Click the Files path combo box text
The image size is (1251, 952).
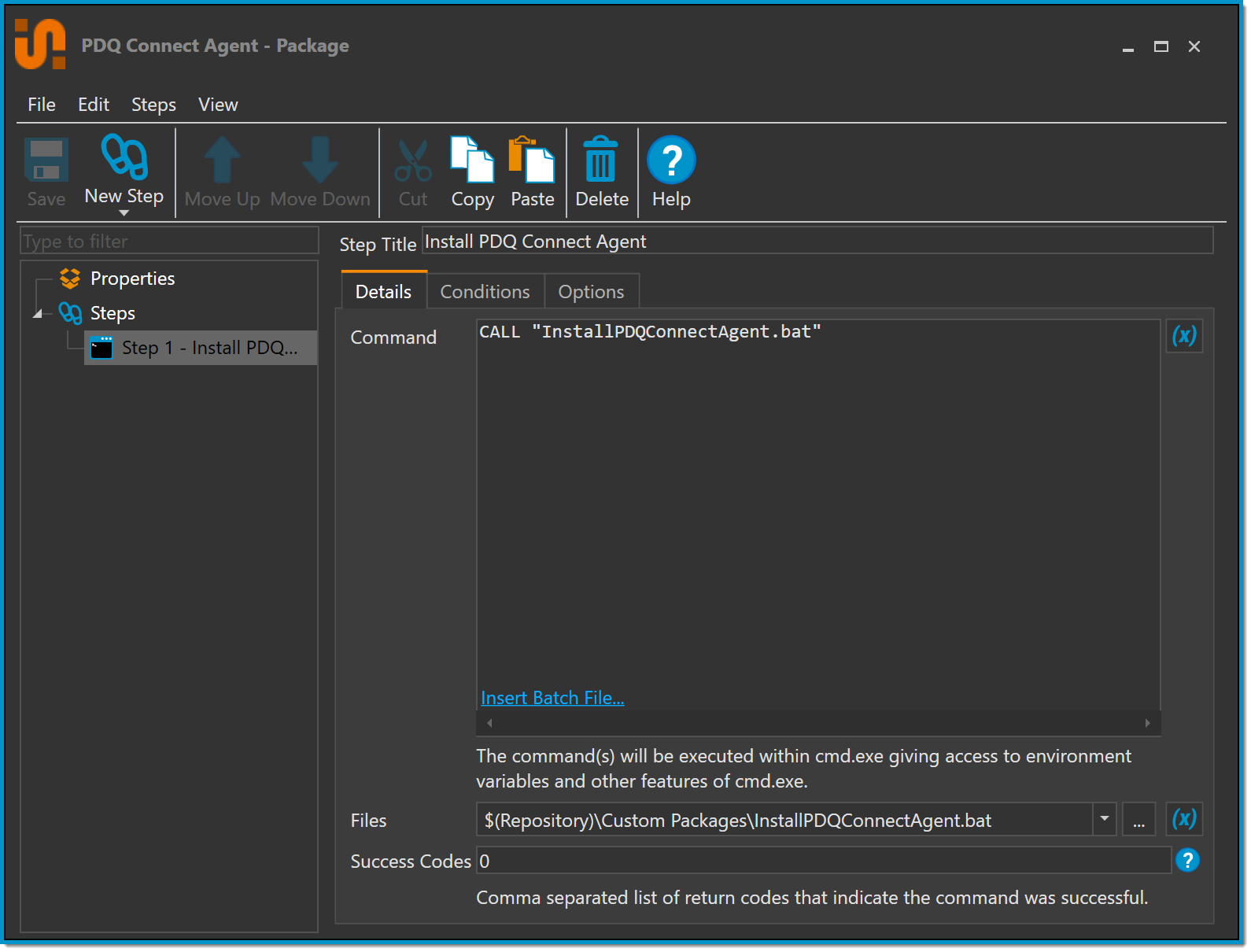pyautogui.click(x=784, y=820)
